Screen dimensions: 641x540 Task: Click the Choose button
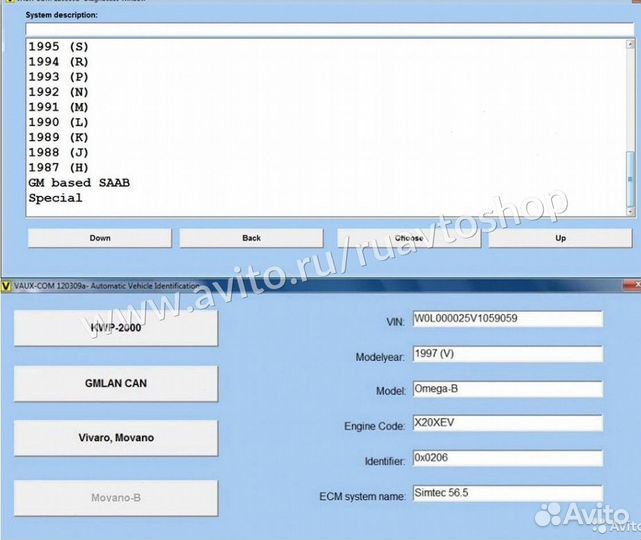coord(409,238)
